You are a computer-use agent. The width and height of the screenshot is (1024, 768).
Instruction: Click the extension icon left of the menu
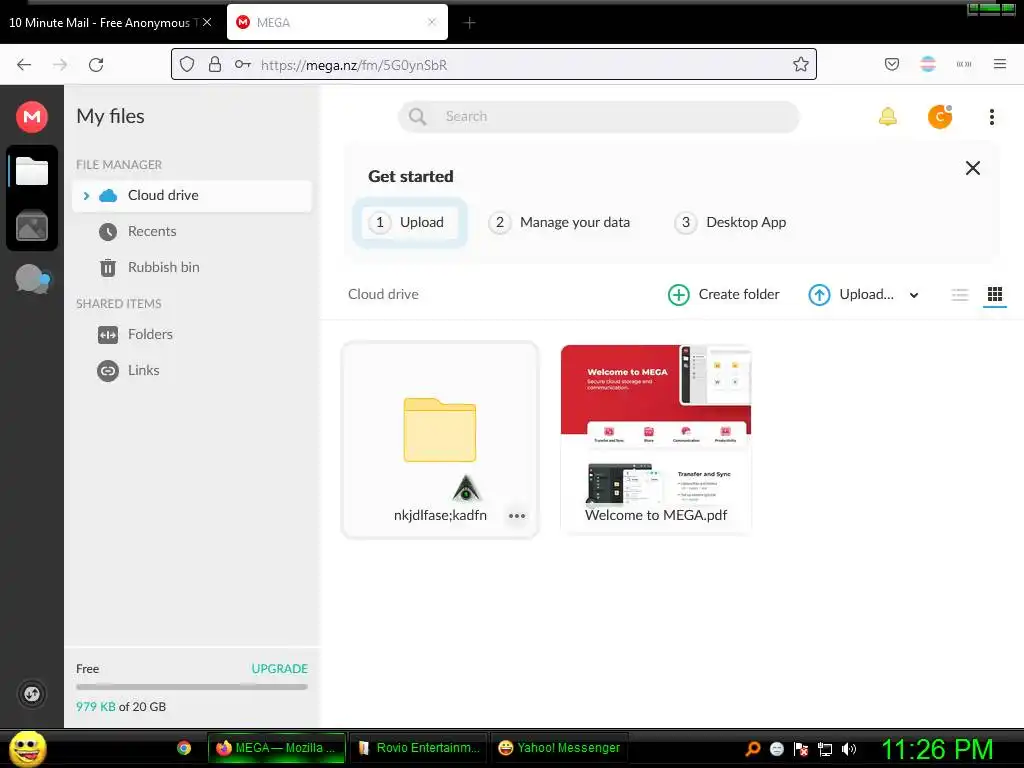point(964,65)
